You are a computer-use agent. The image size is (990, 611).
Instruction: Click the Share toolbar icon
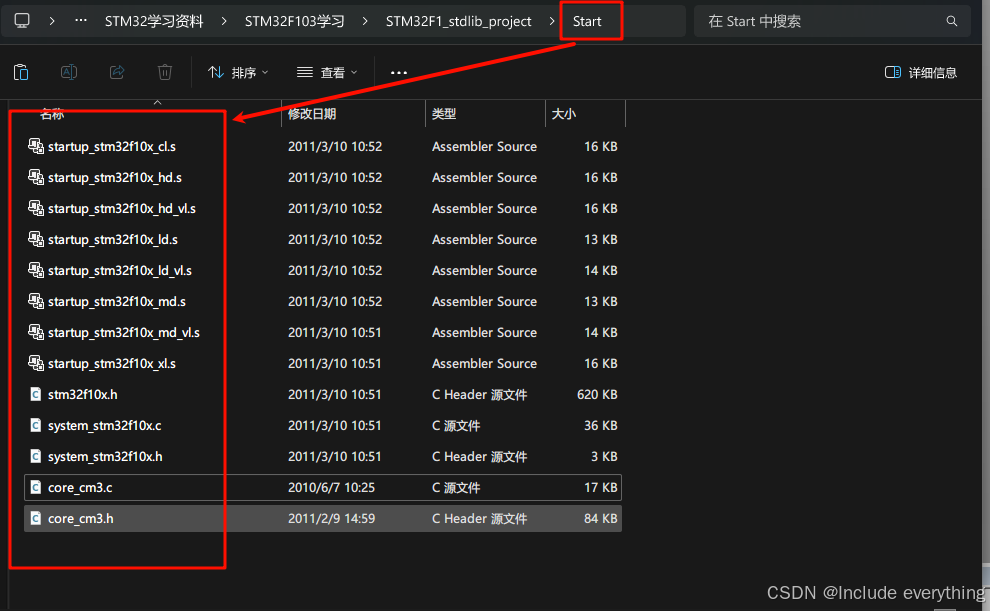coord(117,73)
